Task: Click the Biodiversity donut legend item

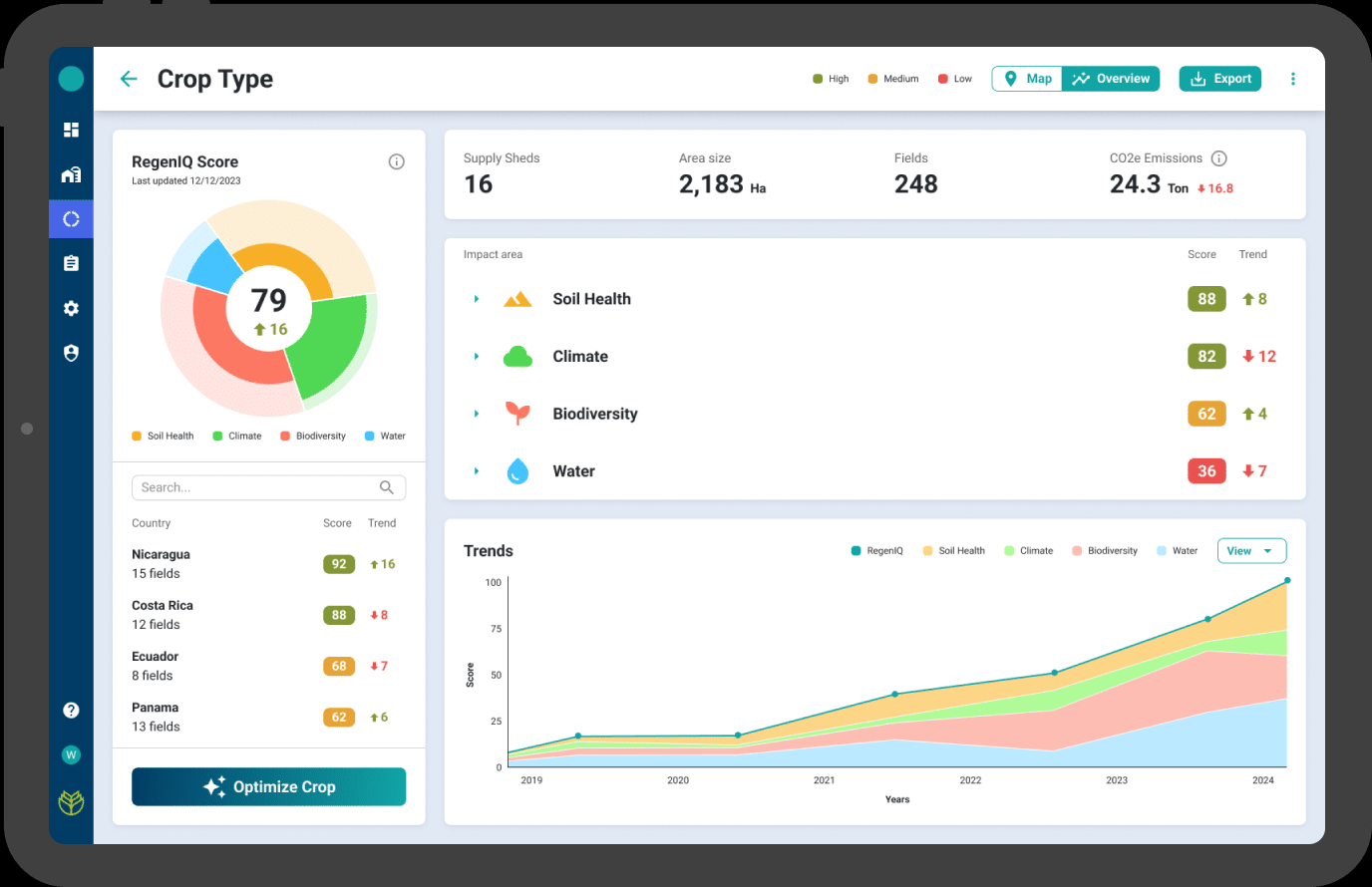Action: [313, 436]
